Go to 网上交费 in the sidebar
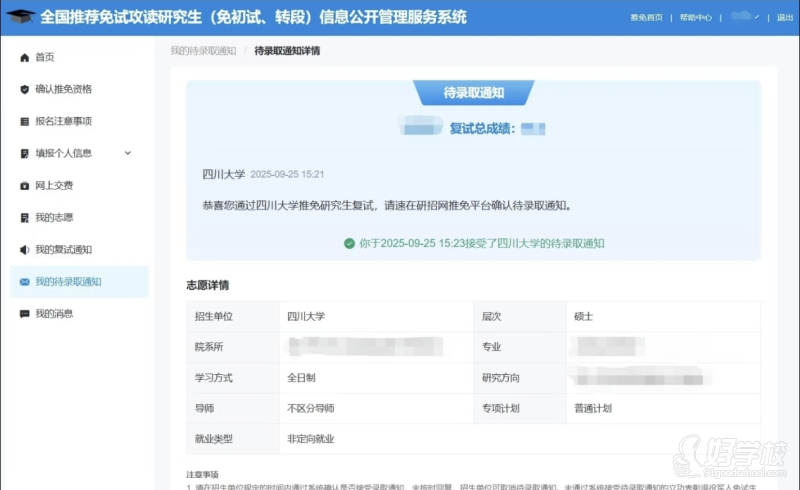This screenshot has width=800, height=490. pos(54,185)
